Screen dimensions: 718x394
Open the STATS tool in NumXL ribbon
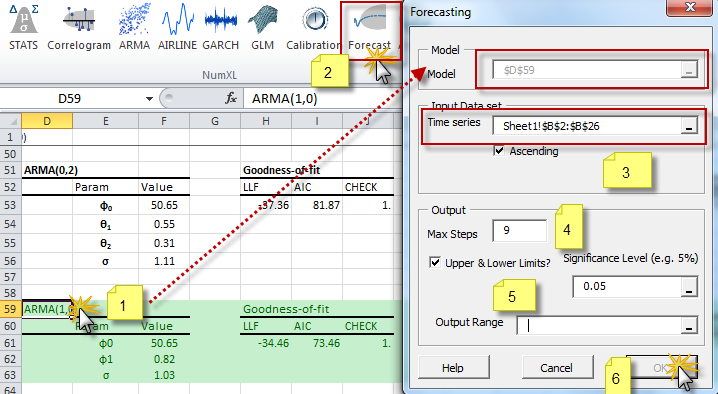(x=23, y=26)
